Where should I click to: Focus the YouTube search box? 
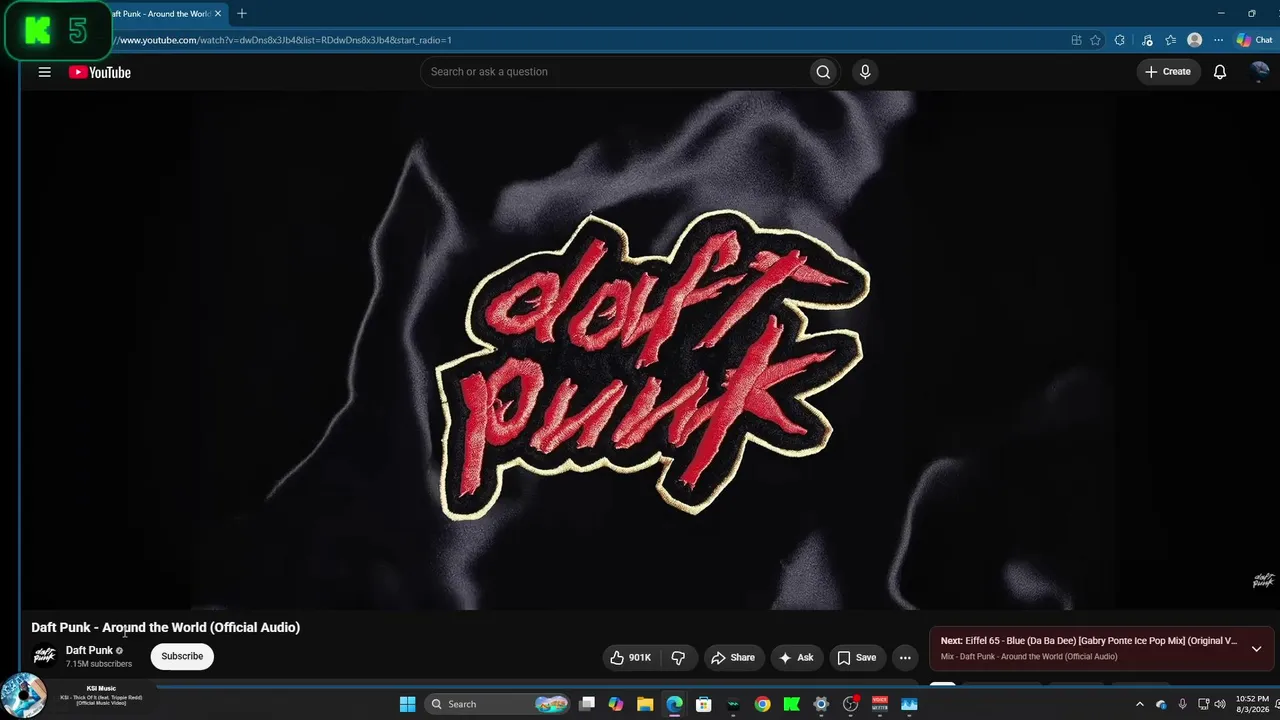click(x=615, y=72)
